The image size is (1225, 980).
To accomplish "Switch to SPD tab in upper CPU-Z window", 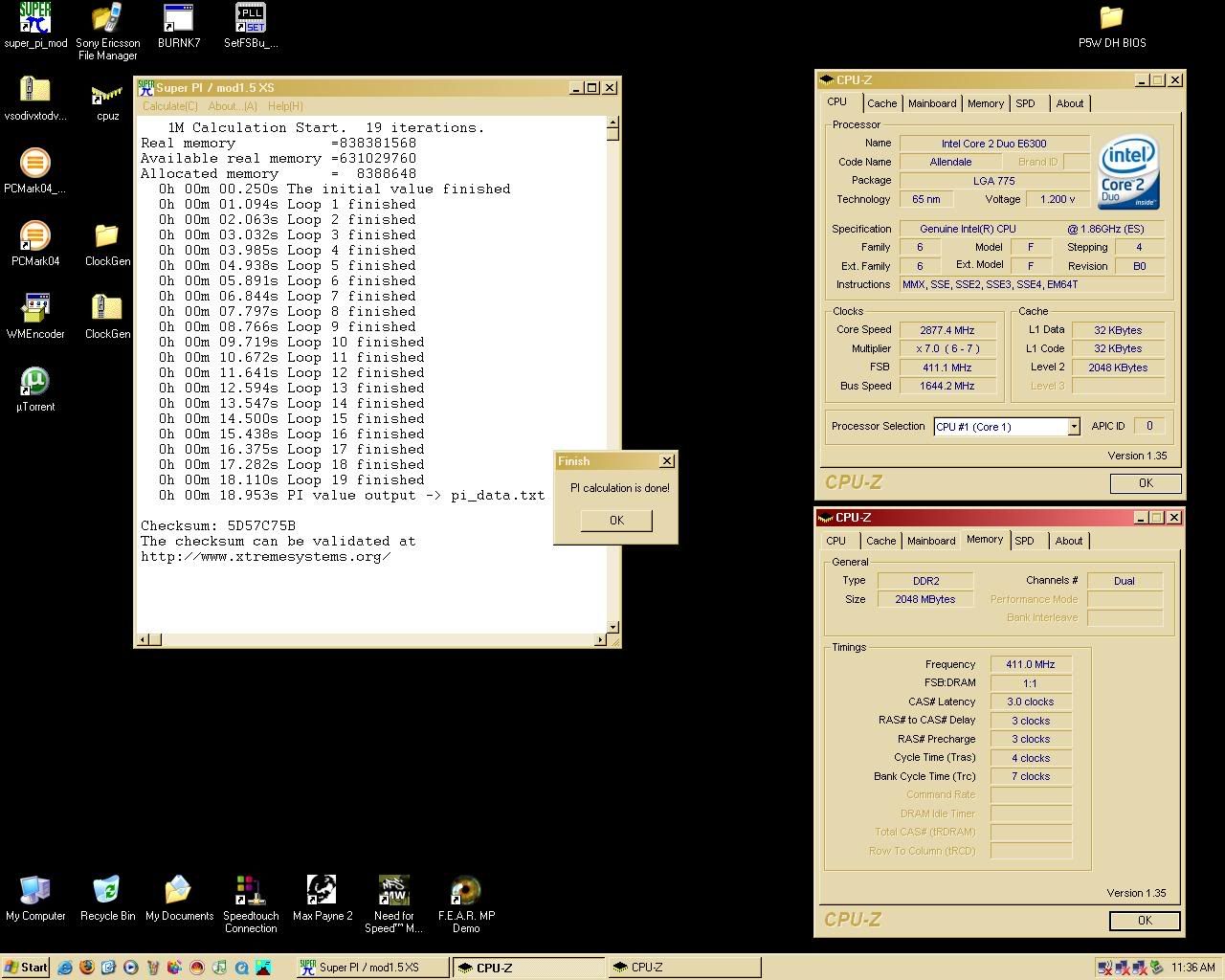I will pos(1026,103).
